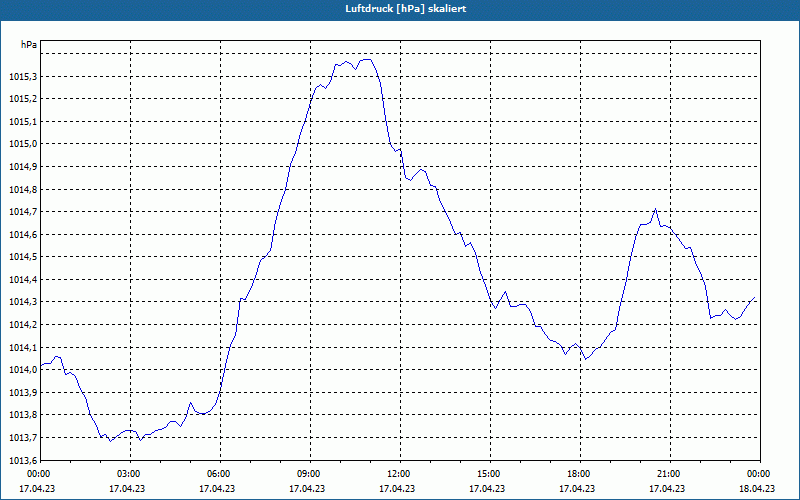
Task: Click the 'hPa' unit label
Action: point(29,45)
